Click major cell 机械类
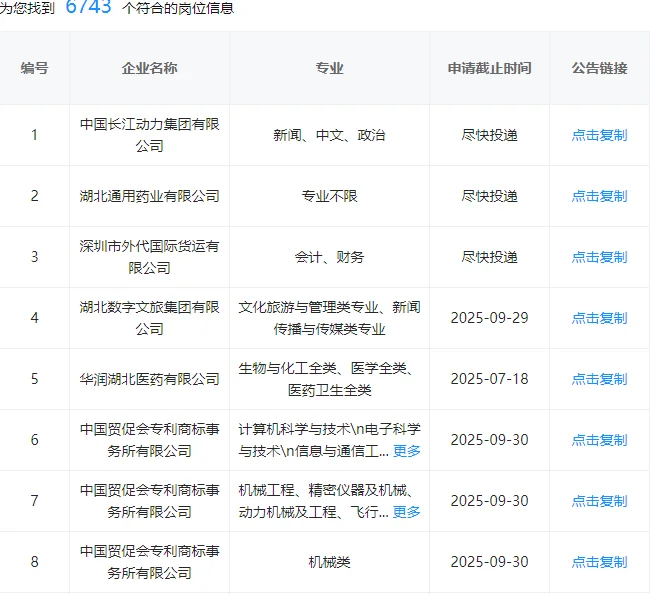 pyautogui.click(x=330, y=562)
